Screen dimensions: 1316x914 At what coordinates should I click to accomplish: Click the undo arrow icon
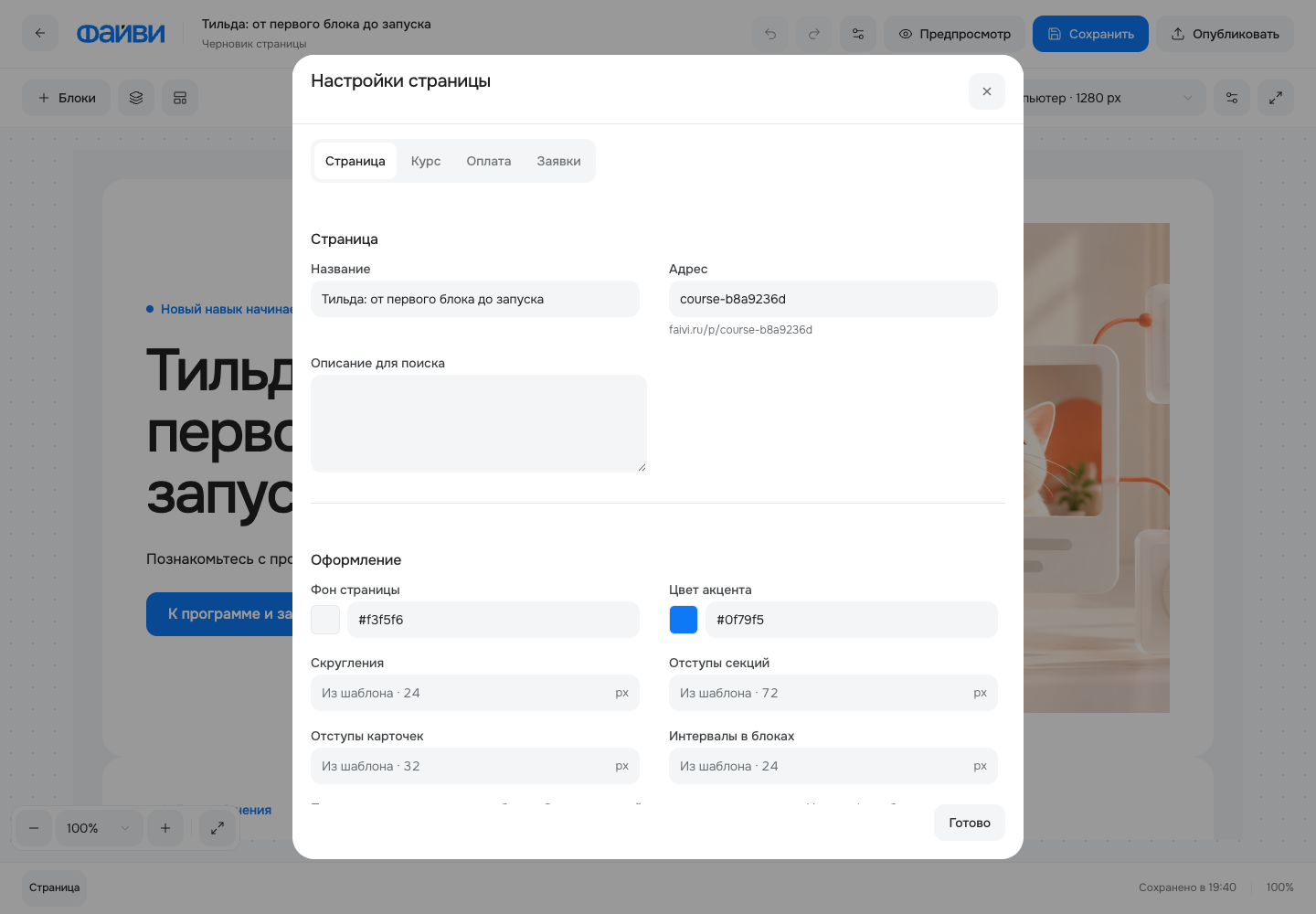[x=770, y=34]
